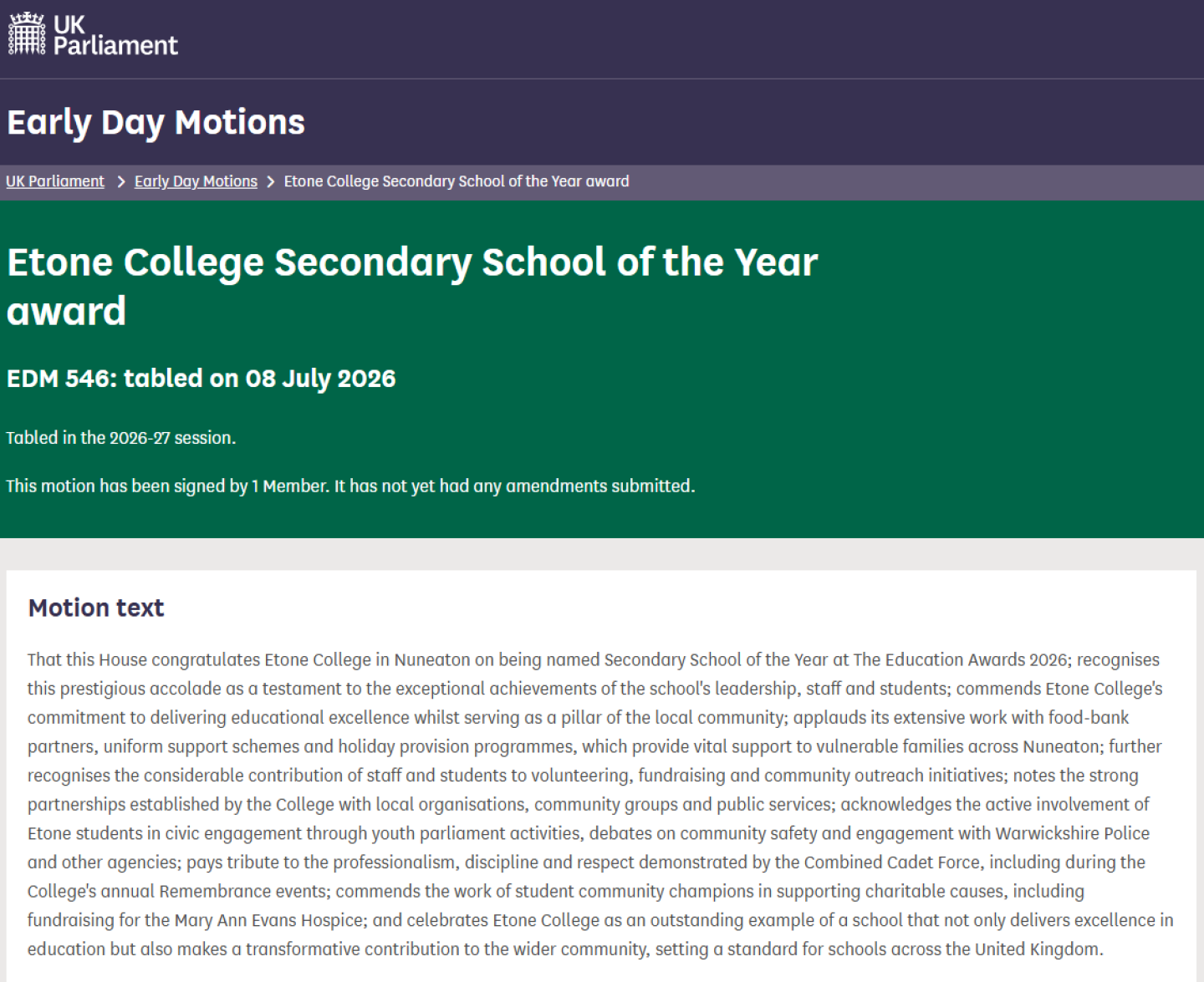
Task: Go to Early Day Motions breadcrumb link
Action: [x=196, y=181]
